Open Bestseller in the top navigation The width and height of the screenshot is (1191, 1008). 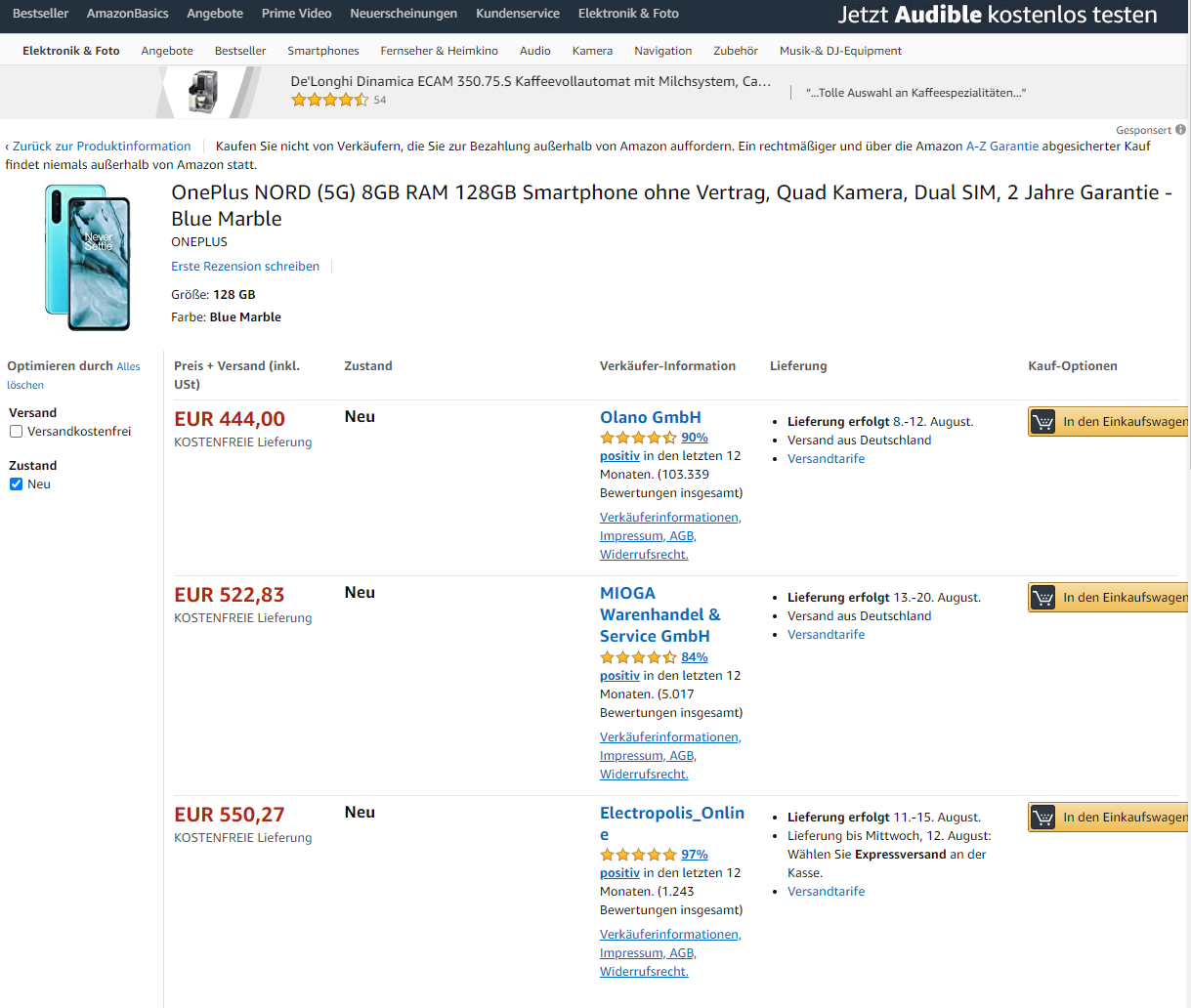tap(40, 14)
